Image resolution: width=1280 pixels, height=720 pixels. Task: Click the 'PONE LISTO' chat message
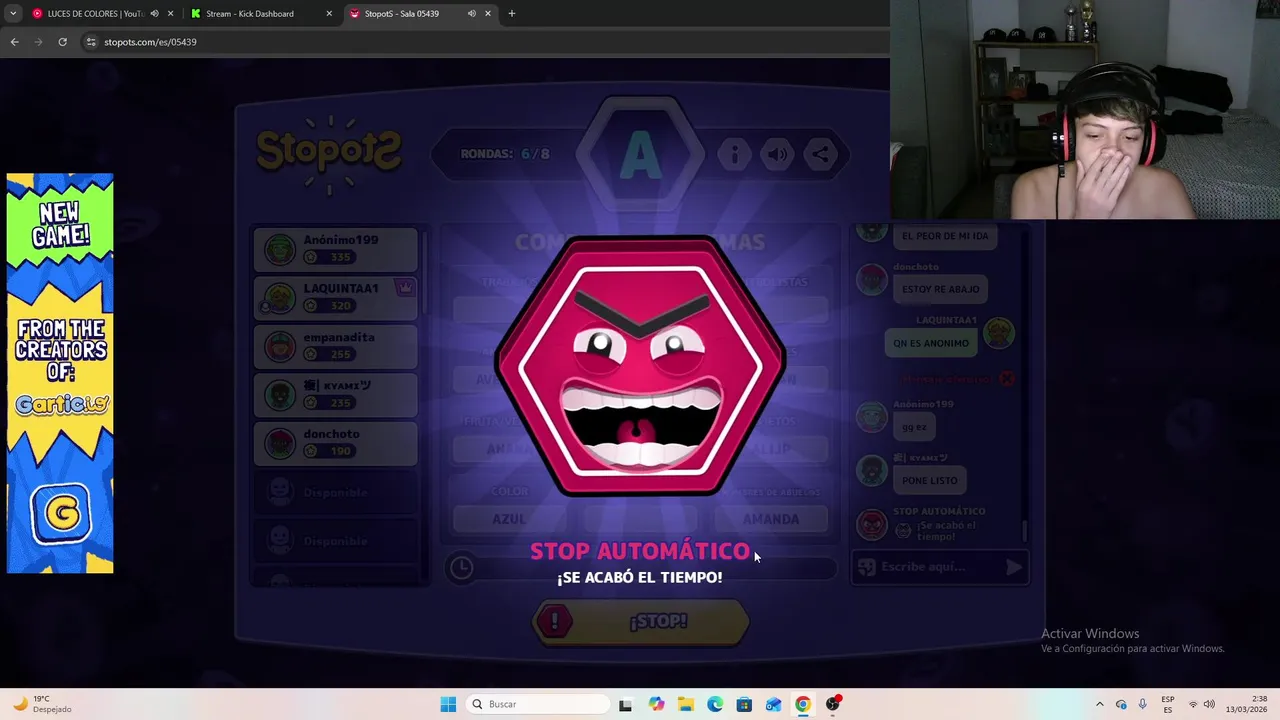click(930, 480)
